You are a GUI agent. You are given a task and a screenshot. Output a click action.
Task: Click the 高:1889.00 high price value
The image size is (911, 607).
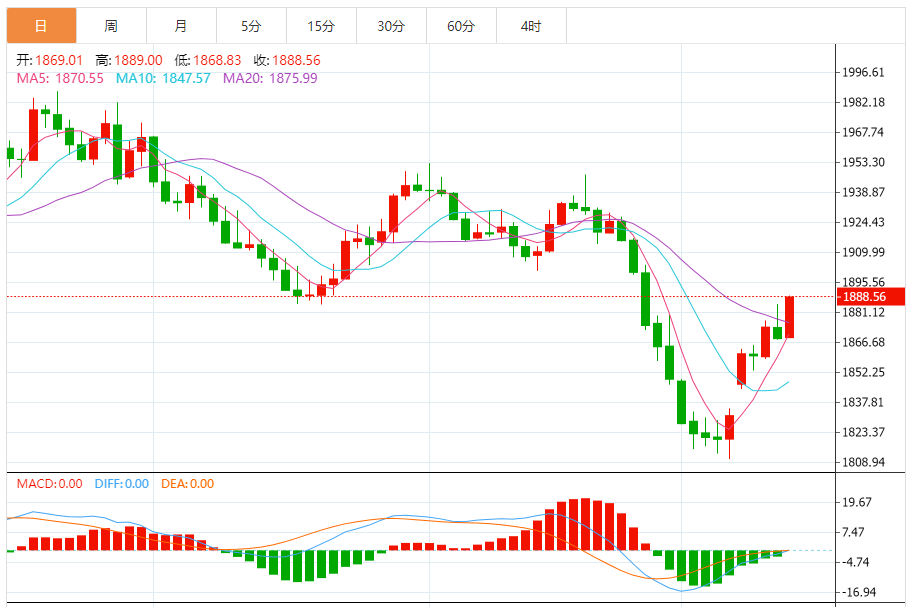(x=129, y=60)
